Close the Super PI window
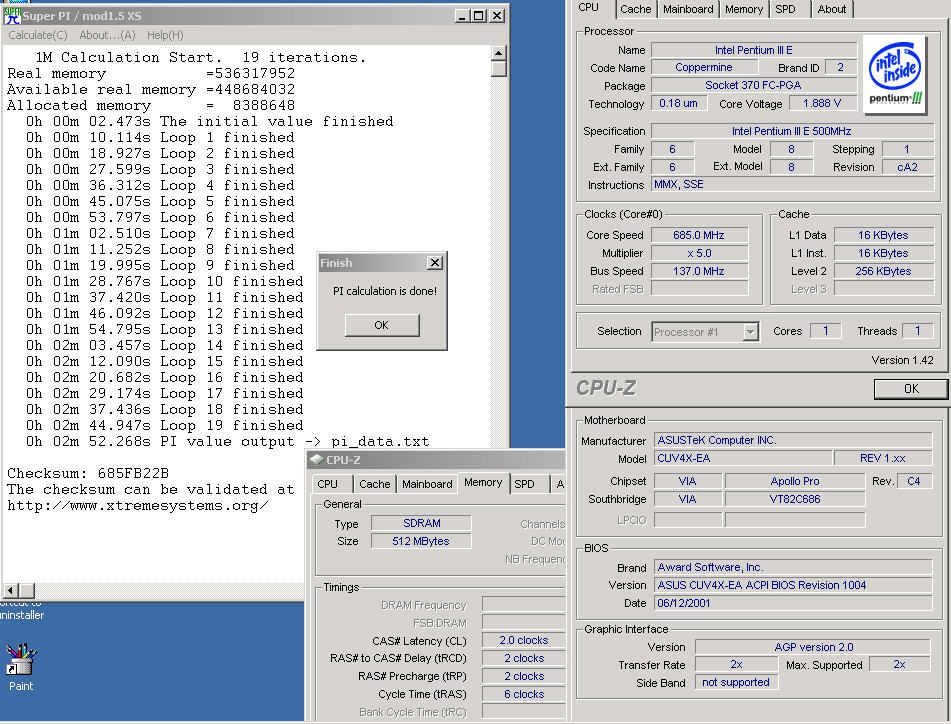951x724 pixels. click(497, 16)
